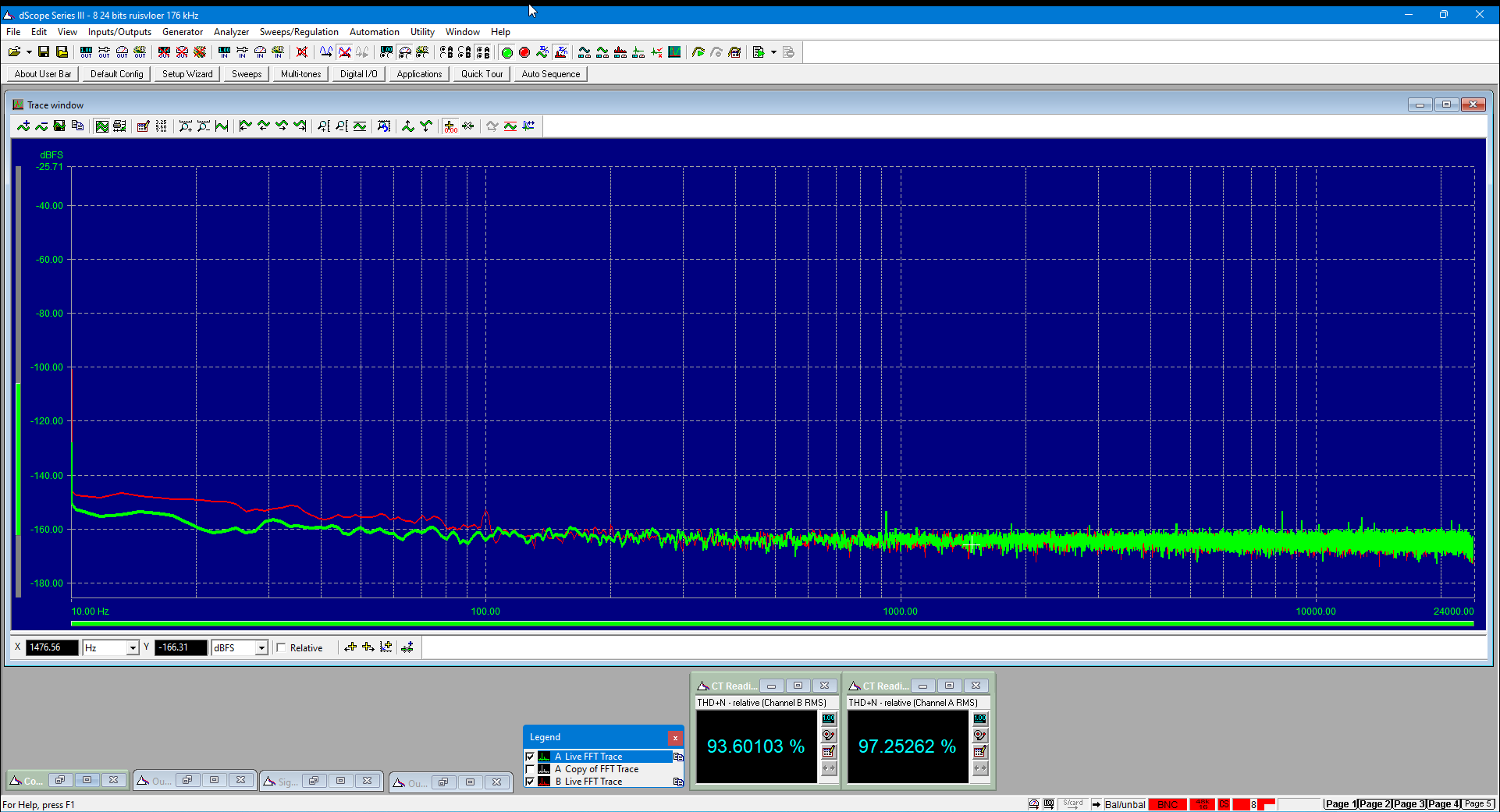Enable the Relative checkbox
This screenshot has width=1500, height=812.
[281, 647]
